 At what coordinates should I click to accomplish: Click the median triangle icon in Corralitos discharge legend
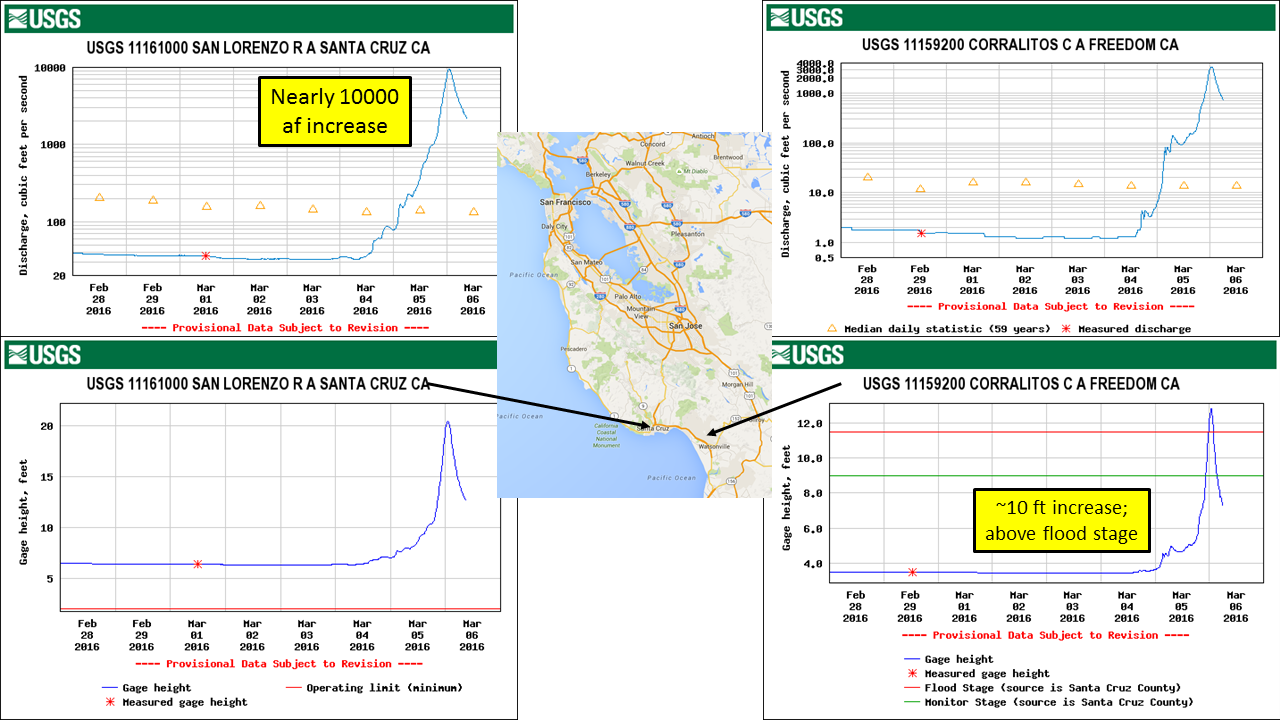click(x=832, y=327)
